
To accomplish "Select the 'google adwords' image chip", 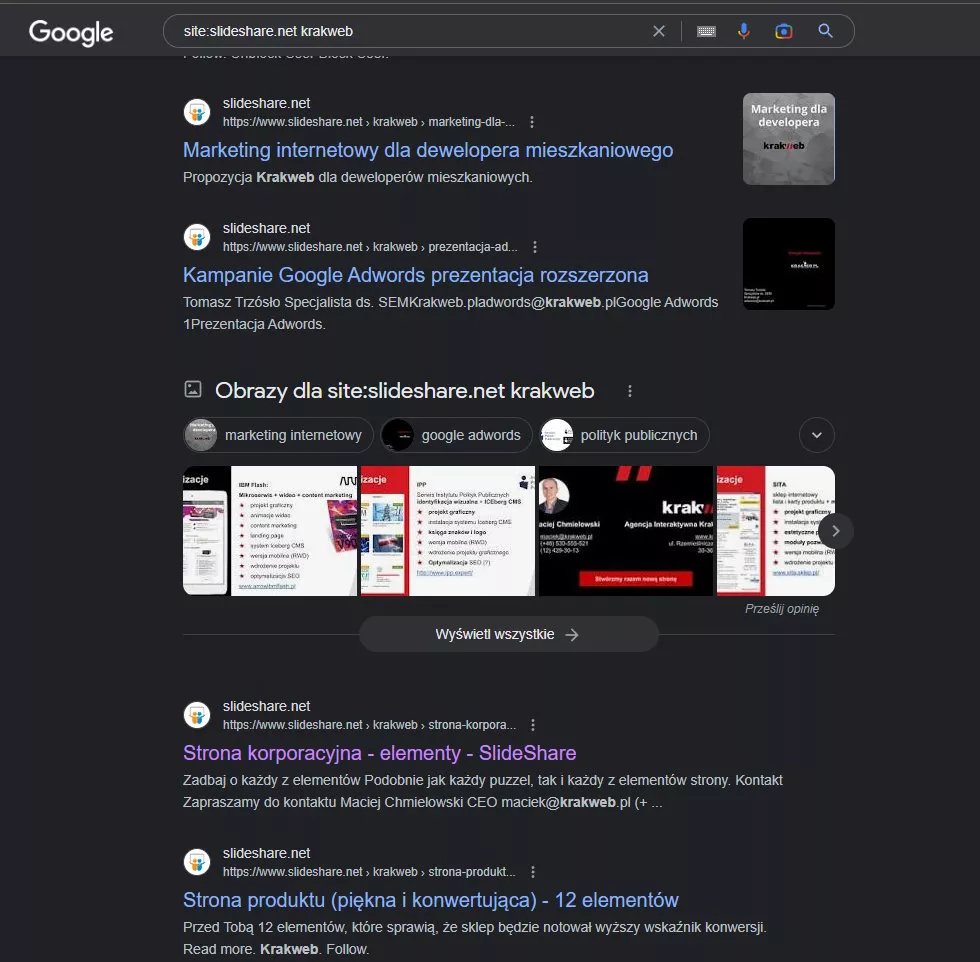I will [x=456, y=435].
